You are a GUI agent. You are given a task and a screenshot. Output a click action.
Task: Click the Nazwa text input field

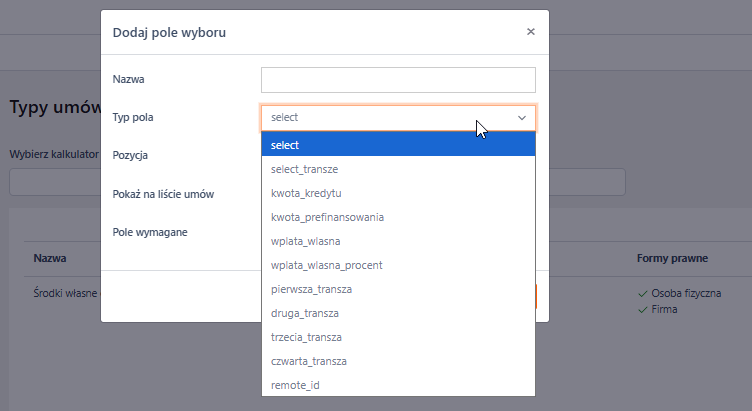398,80
